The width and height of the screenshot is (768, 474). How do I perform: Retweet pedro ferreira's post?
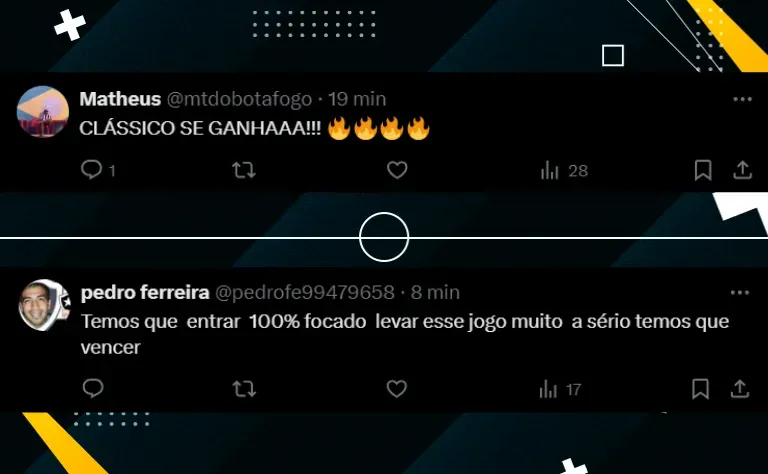point(243,389)
